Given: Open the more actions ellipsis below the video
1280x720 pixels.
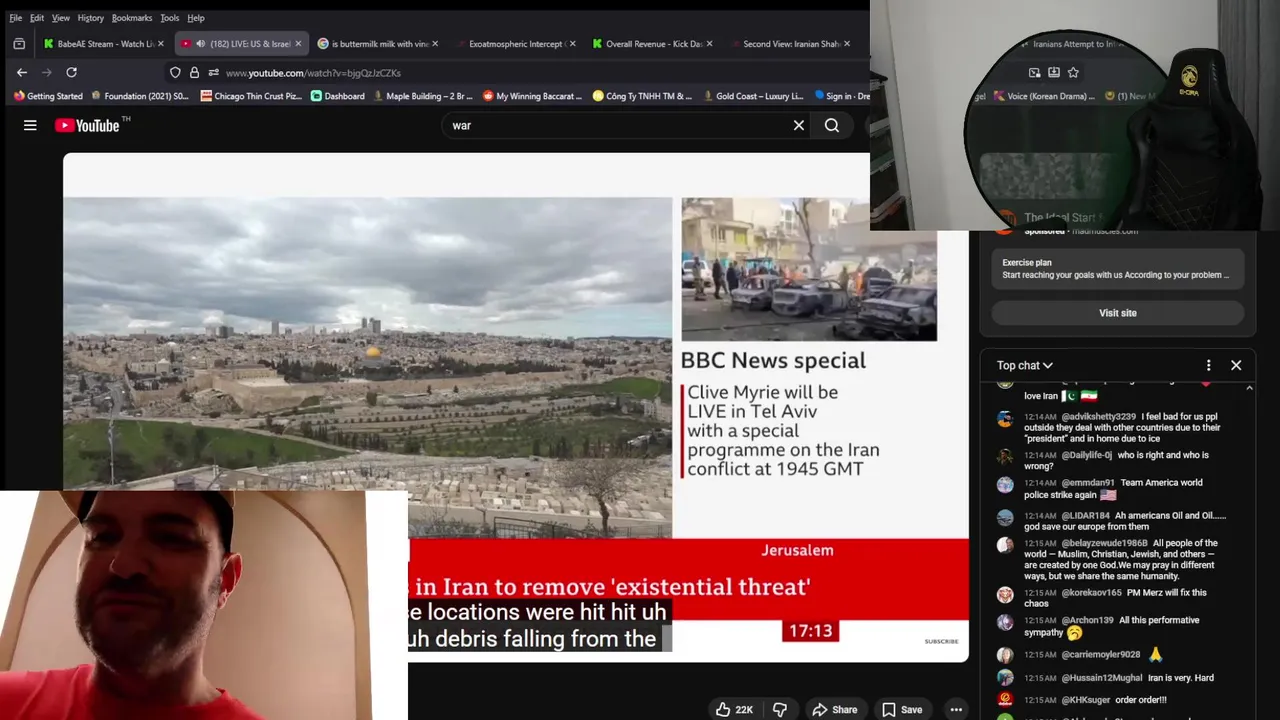Looking at the screenshot, I should point(956,709).
